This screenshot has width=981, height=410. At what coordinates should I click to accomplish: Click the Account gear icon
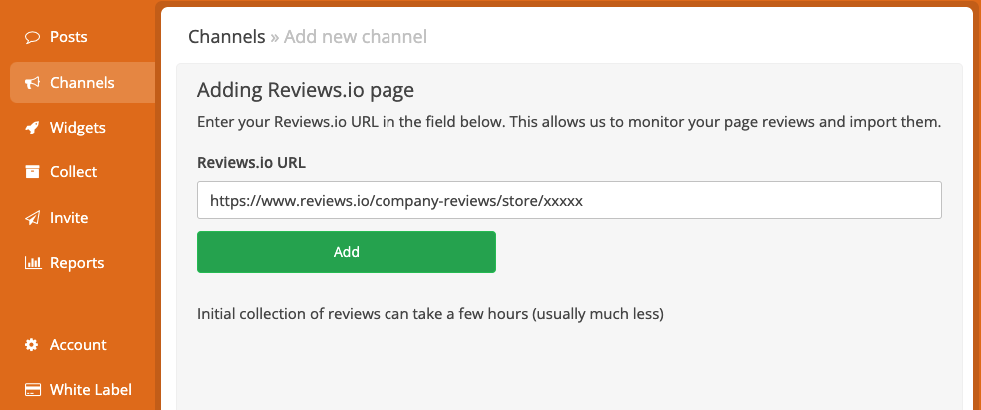32,345
